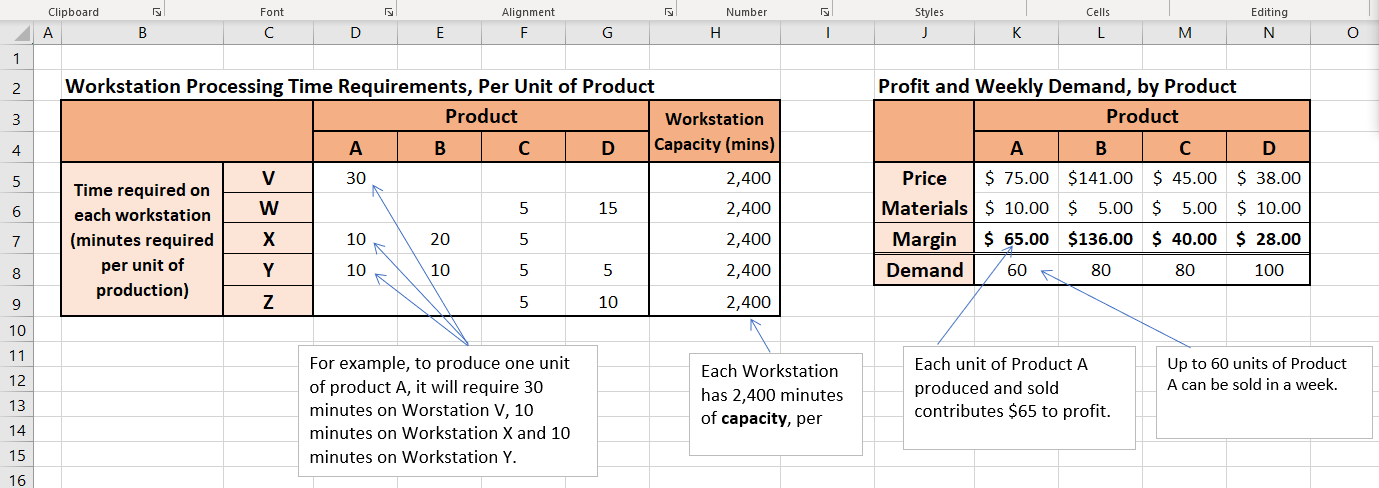1379x488 pixels.
Task: Click the Editing group label
Action: click(x=1269, y=12)
